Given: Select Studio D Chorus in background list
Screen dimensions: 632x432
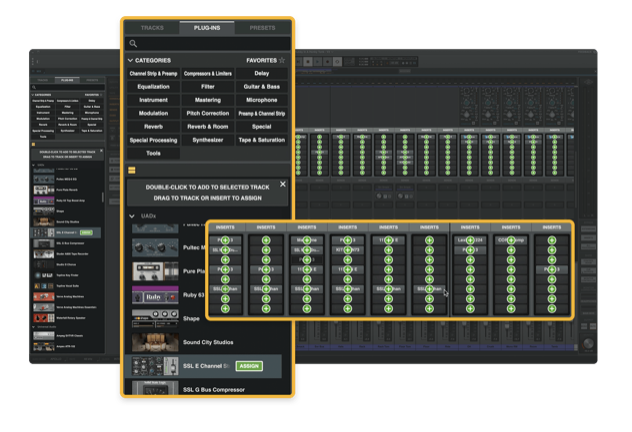Looking at the screenshot, I should tap(67, 264).
